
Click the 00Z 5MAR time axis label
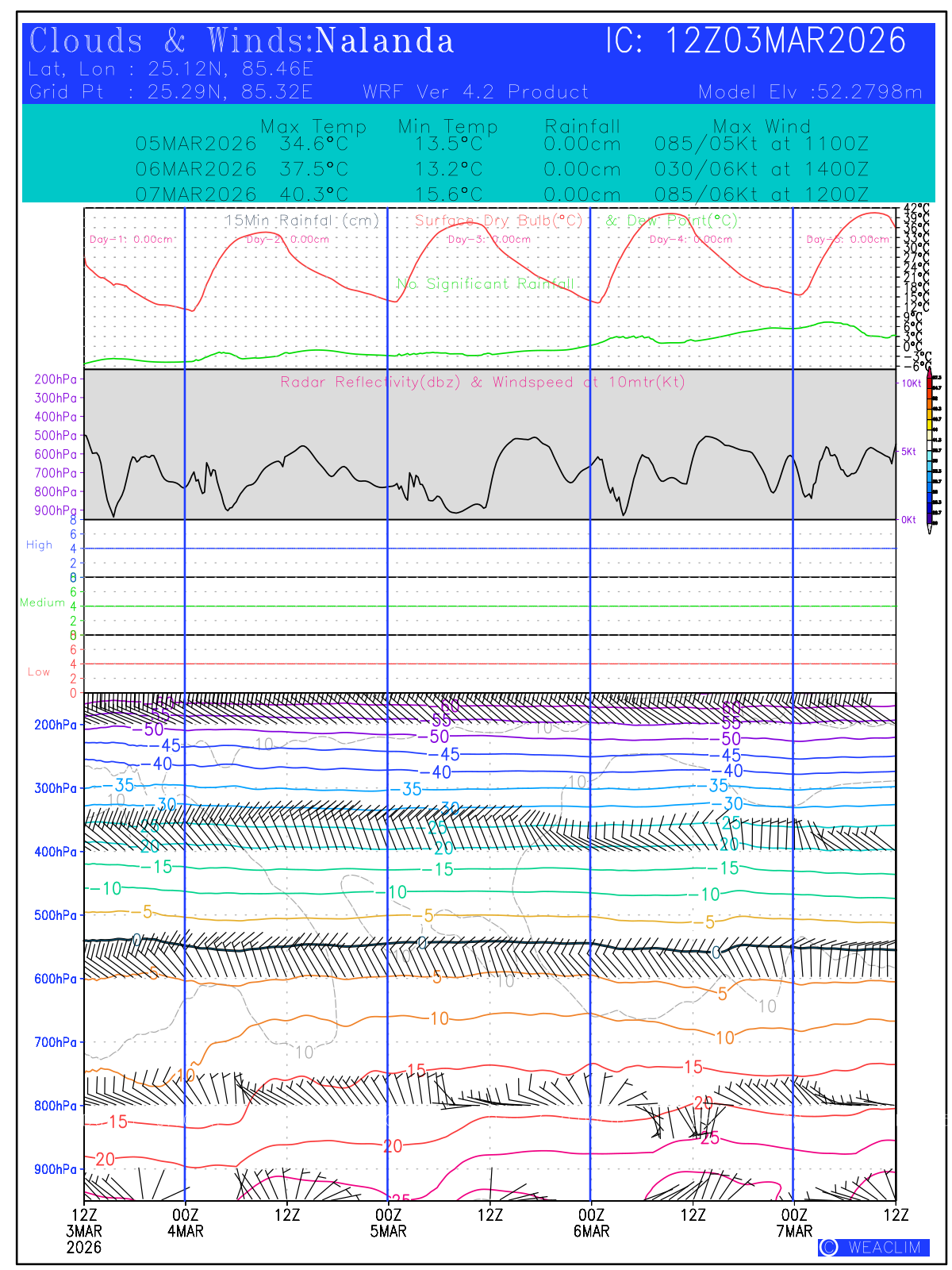[388, 1222]
